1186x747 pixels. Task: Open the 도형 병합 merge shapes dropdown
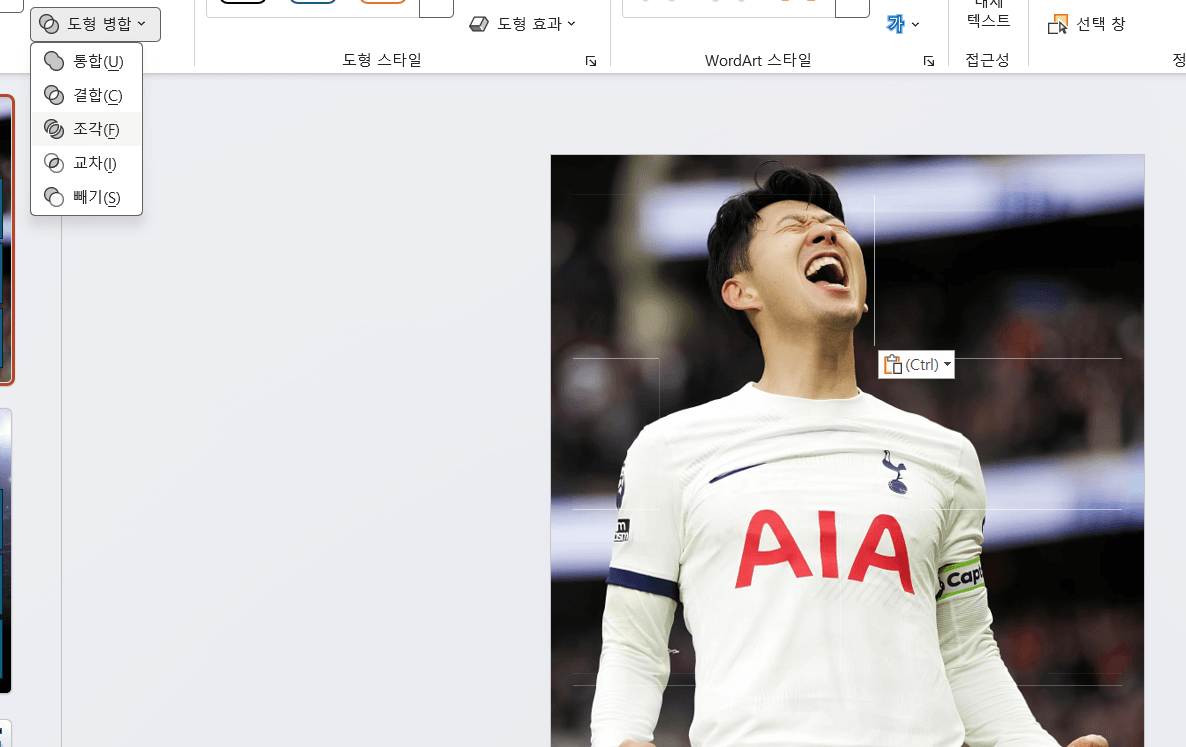[x=95, y=24]
